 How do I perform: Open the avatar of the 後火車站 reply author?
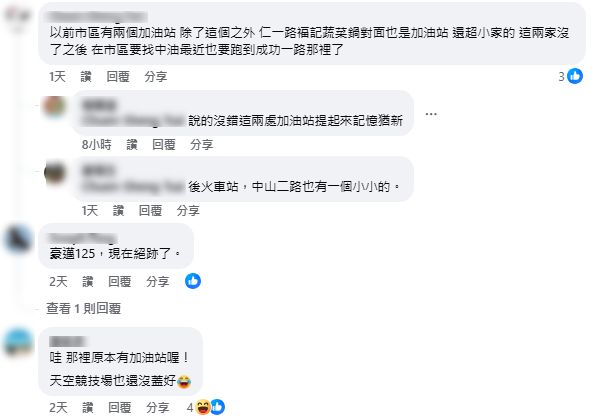pyautogui.click(x=55, y=173)
